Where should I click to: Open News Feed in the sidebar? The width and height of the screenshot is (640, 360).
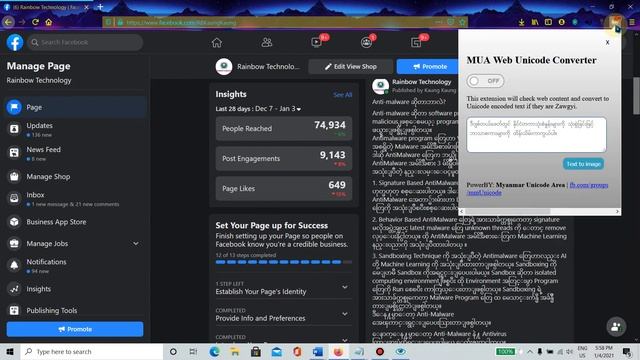[75, 153]
